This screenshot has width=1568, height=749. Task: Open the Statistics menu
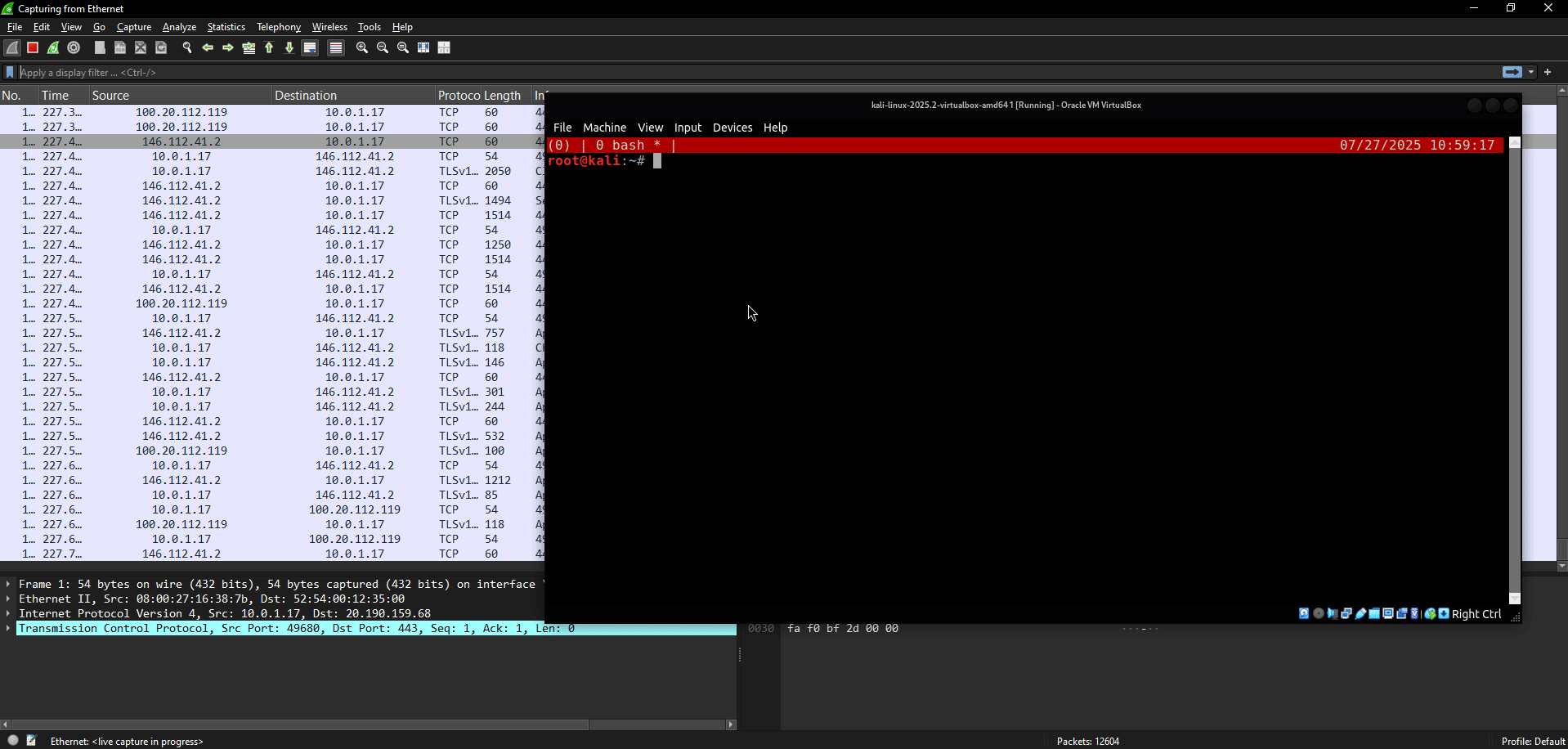(226, 27)
